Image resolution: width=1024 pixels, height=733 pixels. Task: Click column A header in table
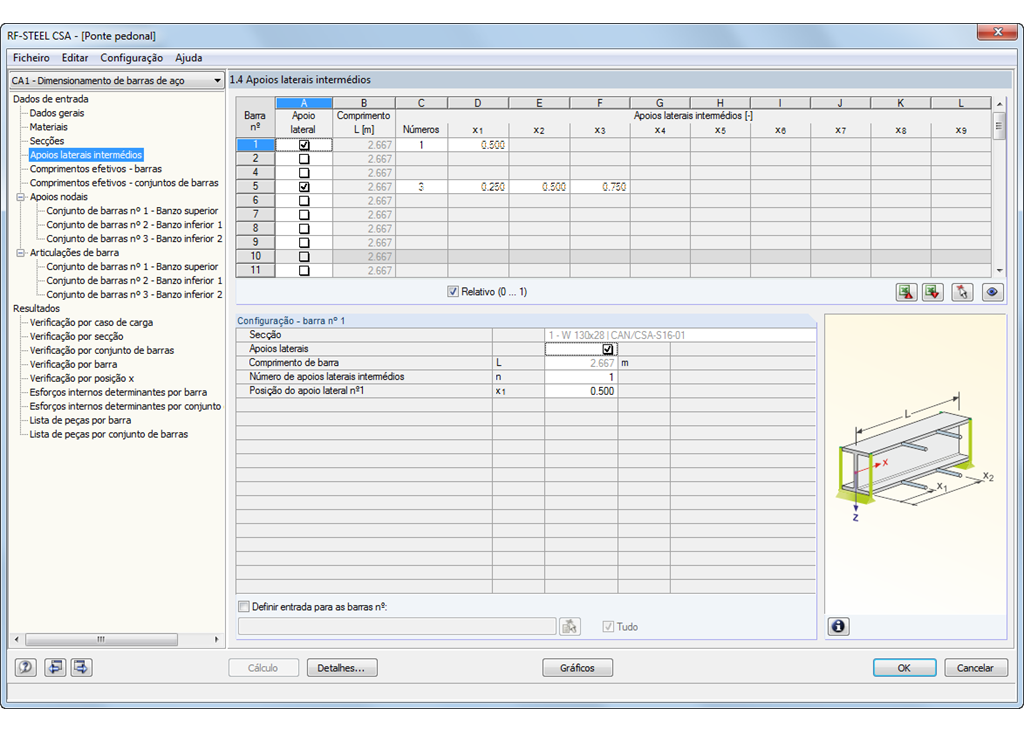coord(304,103)
